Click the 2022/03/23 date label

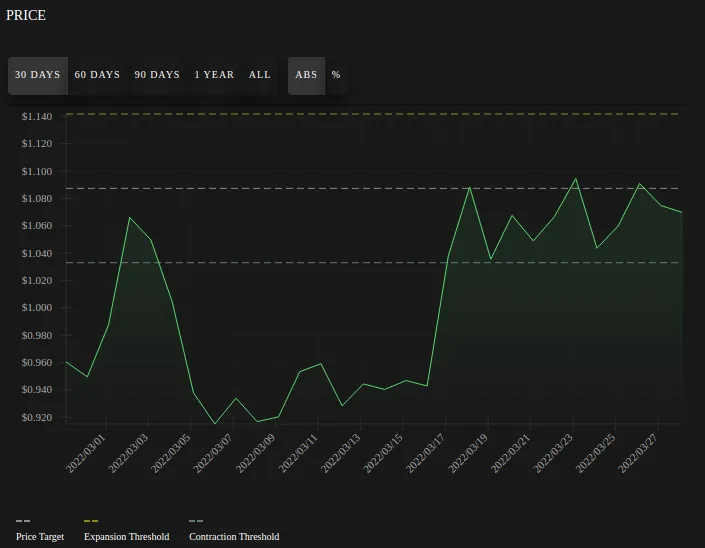point(554,453)
